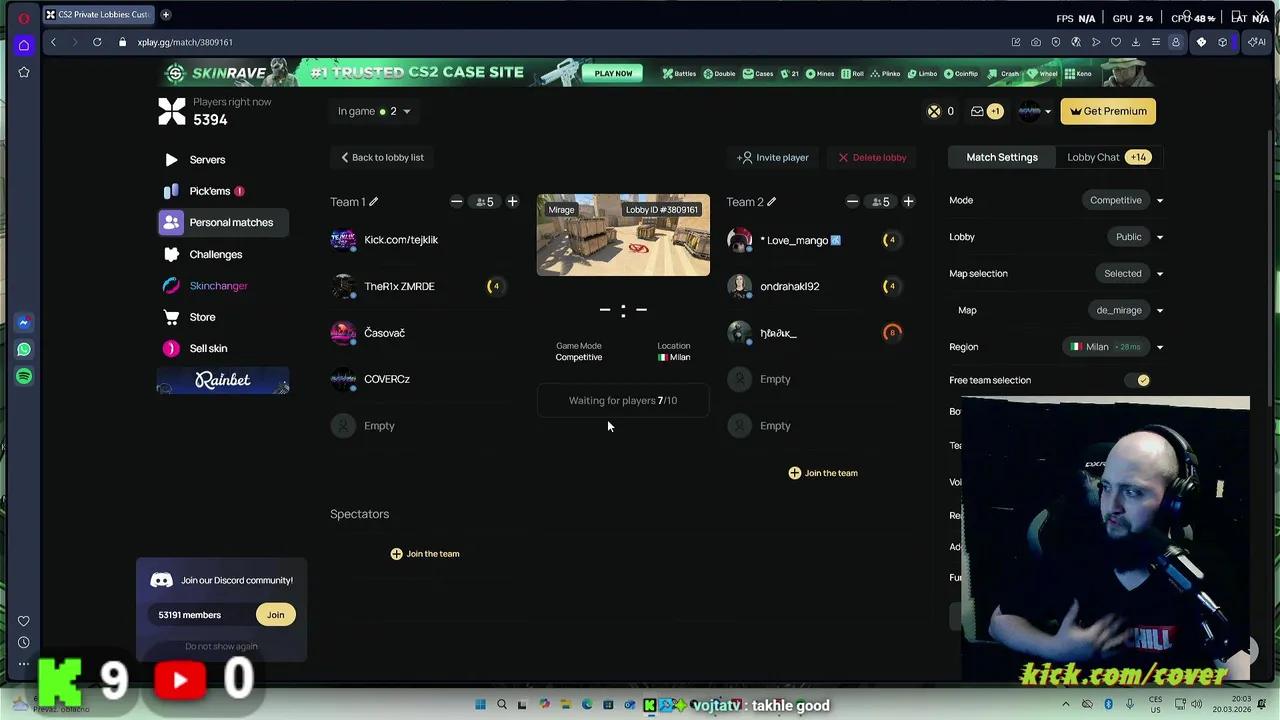
Task: Open the profile avatar dropdown
Action: (x=1035, y=111)
